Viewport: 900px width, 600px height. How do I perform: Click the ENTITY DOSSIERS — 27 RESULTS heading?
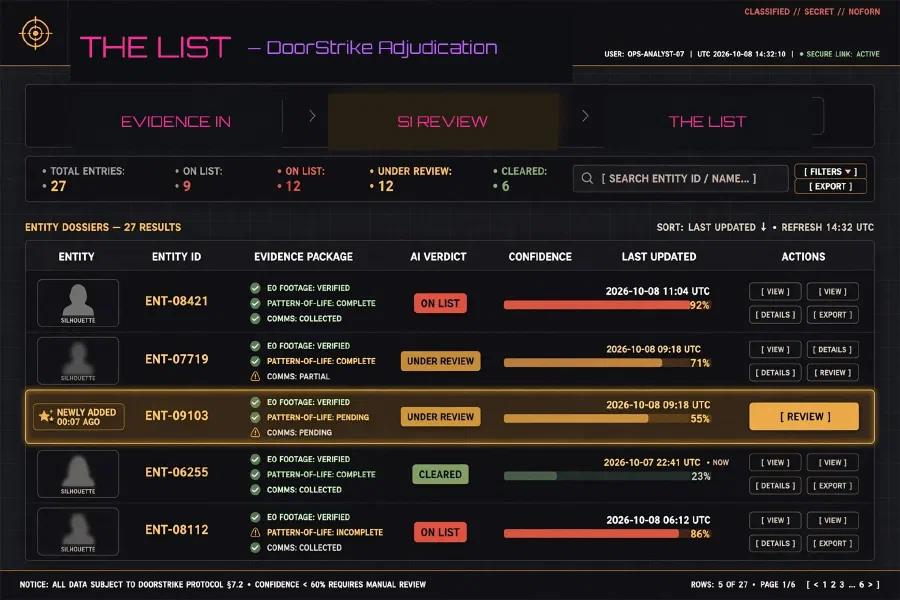coord(103,227)
